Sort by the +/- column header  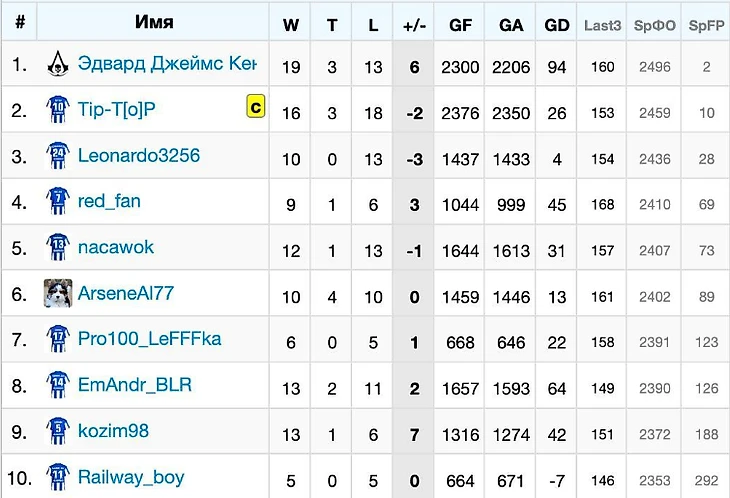[x=414, y=25]
